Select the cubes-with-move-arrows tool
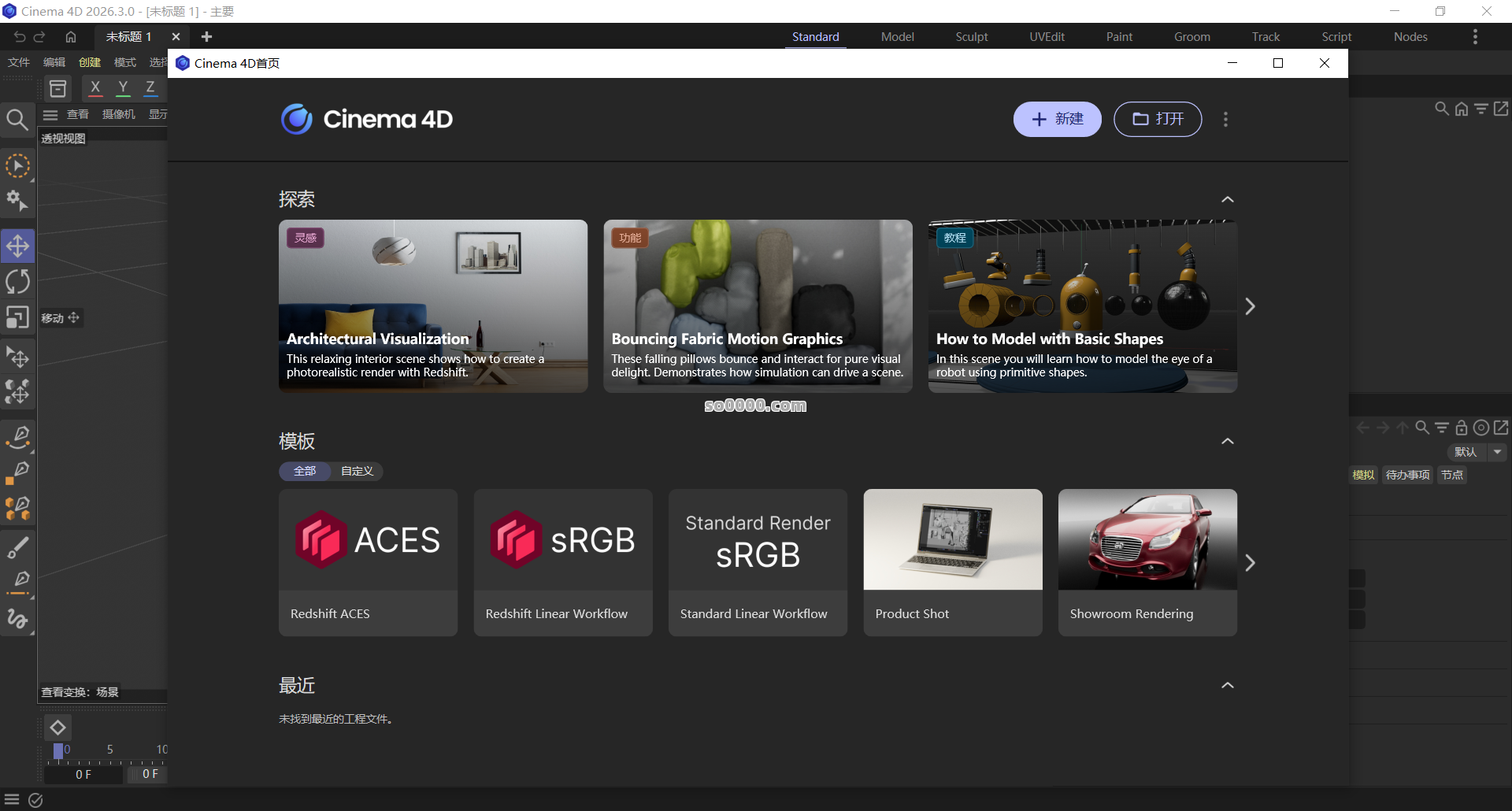This screenshot has height=811, width=1512. 17,392
